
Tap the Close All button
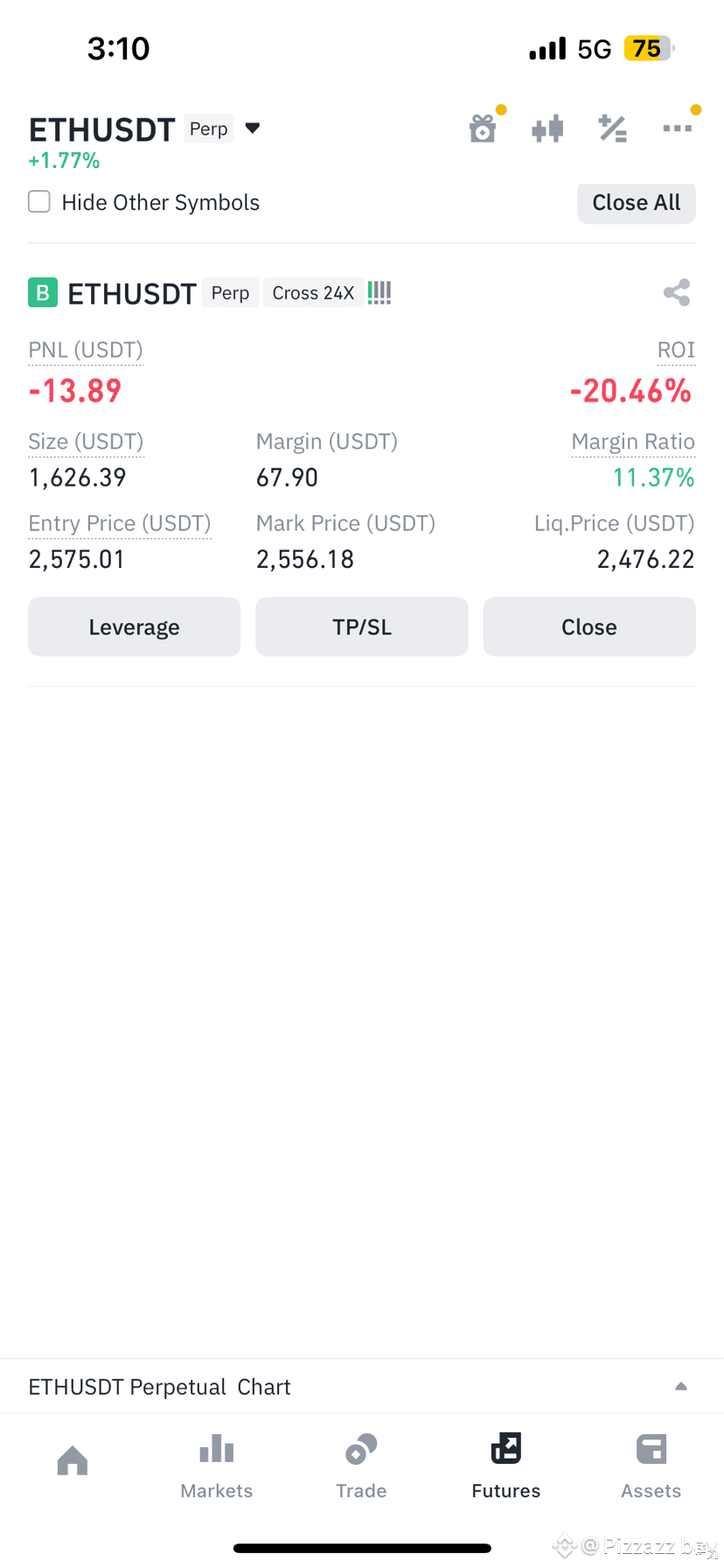click(x=637, y=203)
